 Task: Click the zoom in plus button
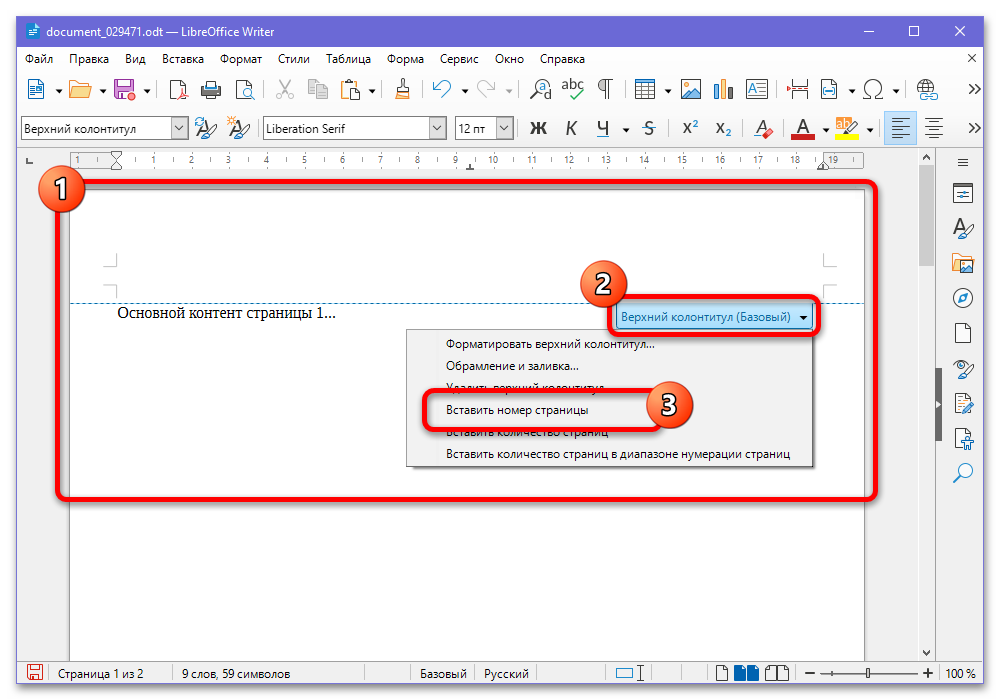coord(927,673)
